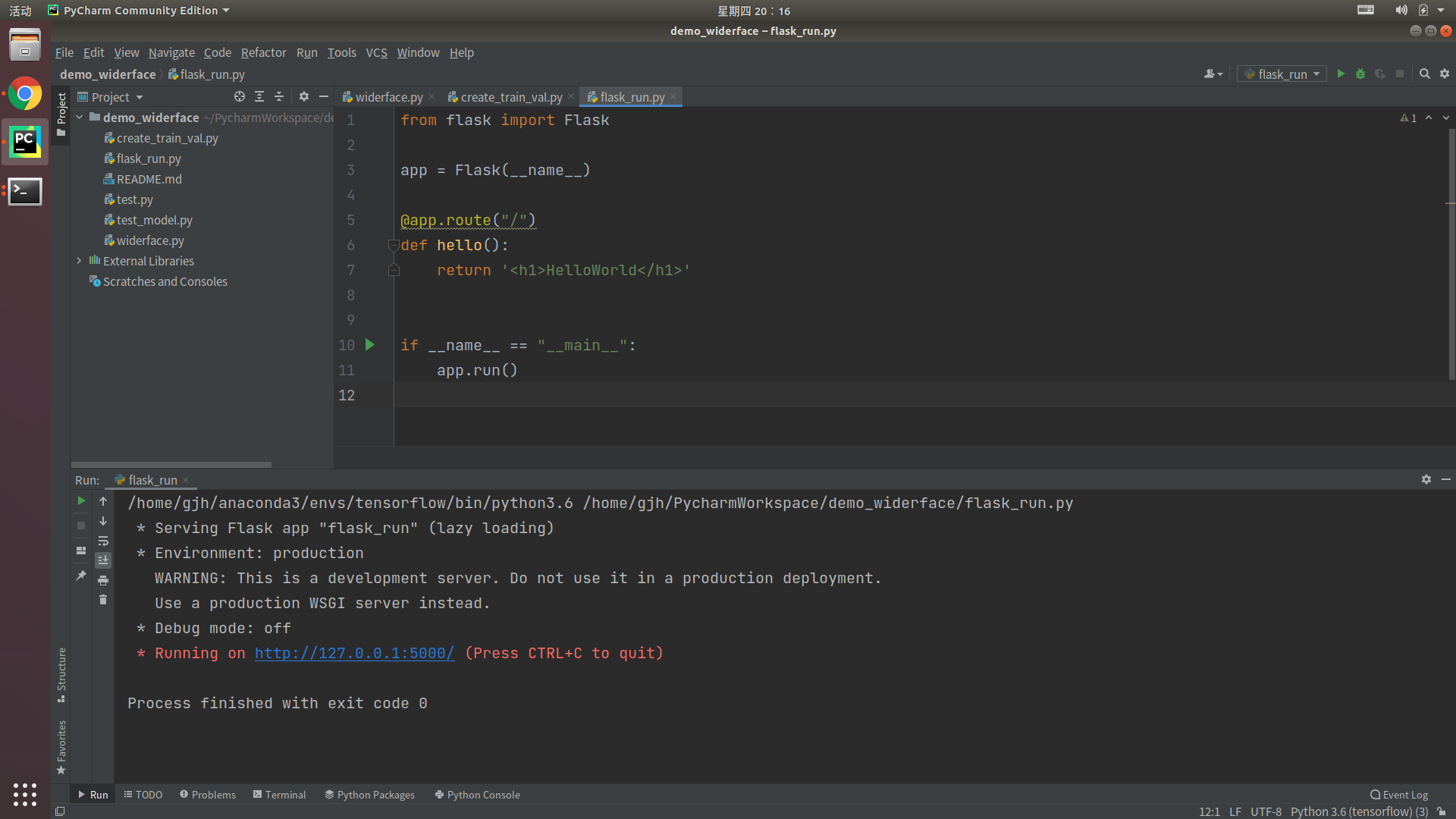
Task: Open Project panel options gear
Action: tap(304, 96)
